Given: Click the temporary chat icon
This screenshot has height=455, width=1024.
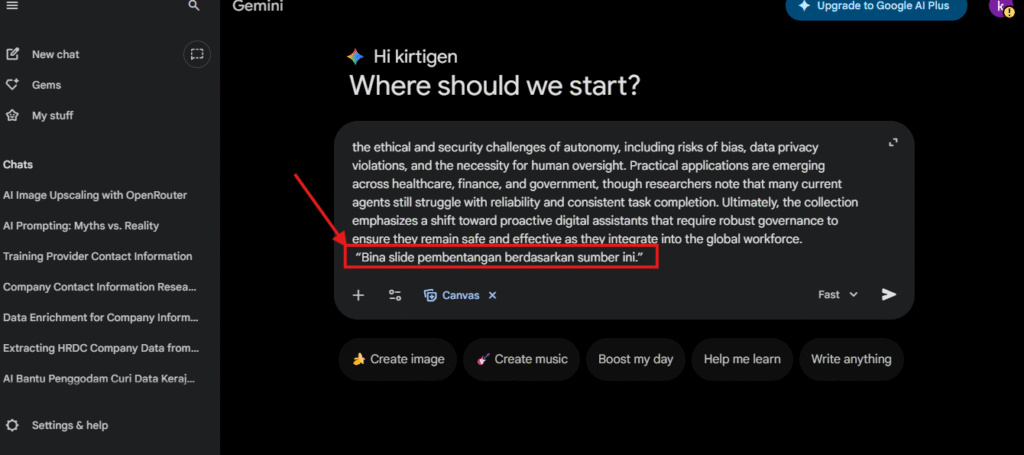Looking at the screenshot, I should [x=197, y=54].
